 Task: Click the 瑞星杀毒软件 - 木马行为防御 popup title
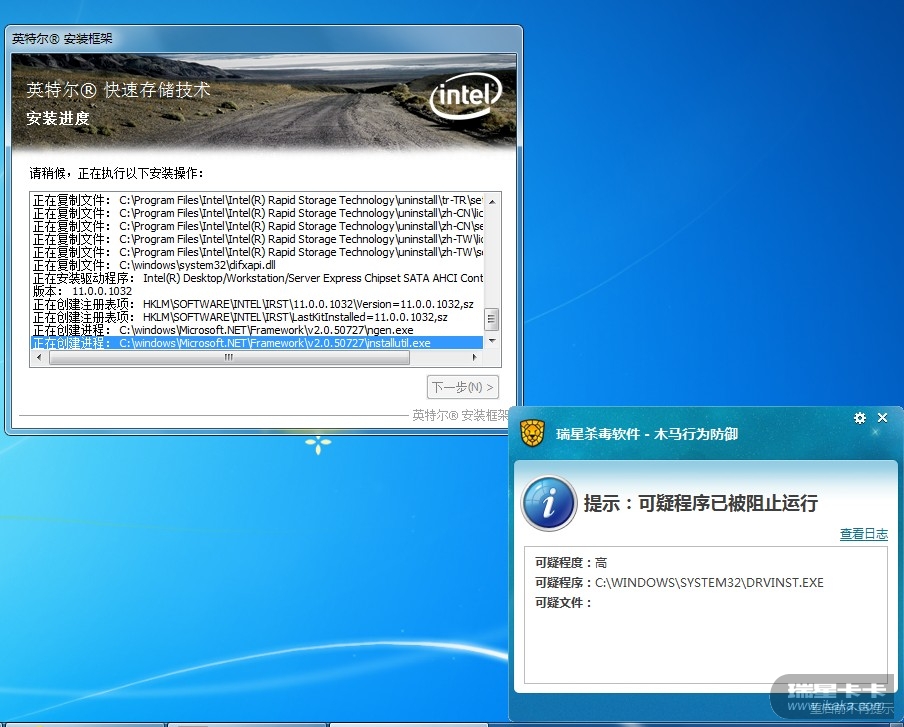647,434
